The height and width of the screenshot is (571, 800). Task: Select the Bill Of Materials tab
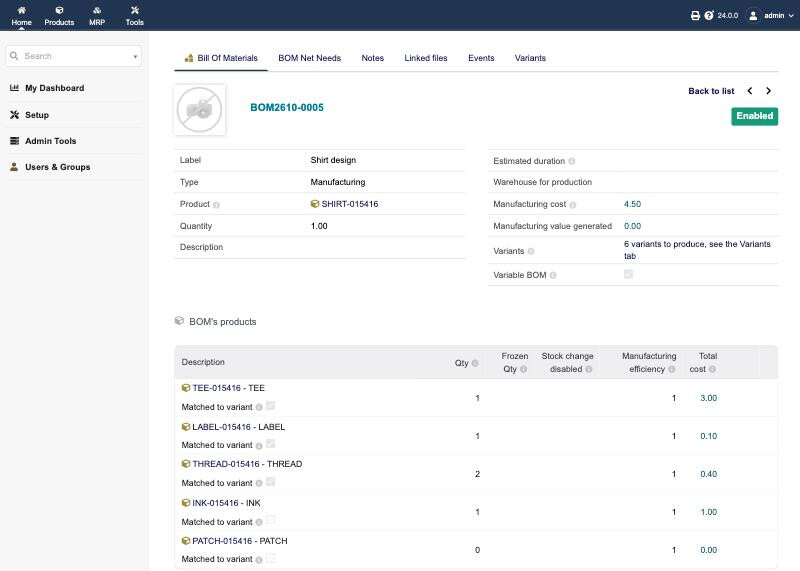[221, 58]
